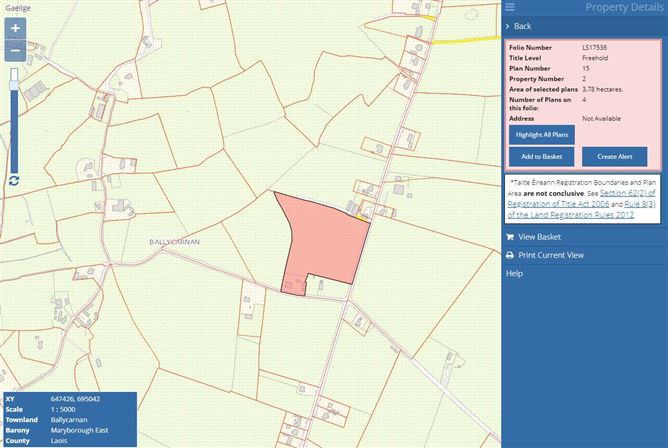Click the lower zoom slider track
The image size is (668, 448).
pos(14,132)
